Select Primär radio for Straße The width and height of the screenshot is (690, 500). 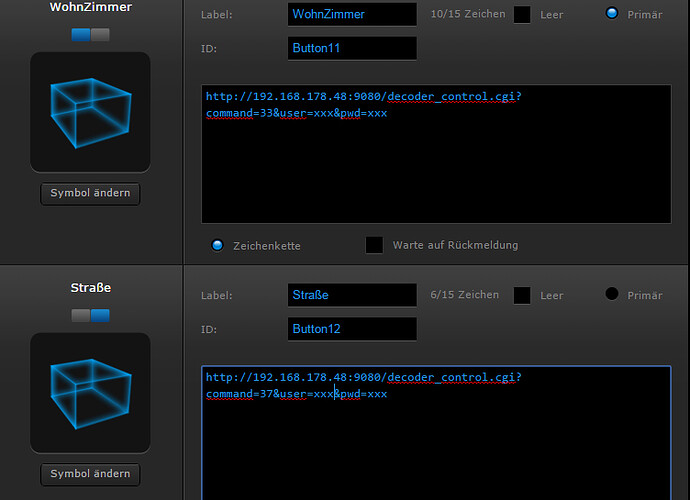[612, 294]
